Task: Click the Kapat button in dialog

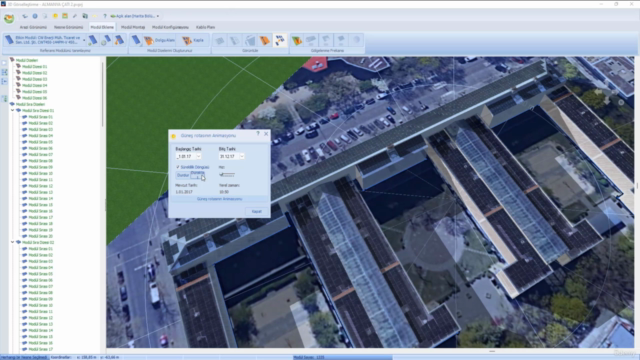Action: coord(256,211)
